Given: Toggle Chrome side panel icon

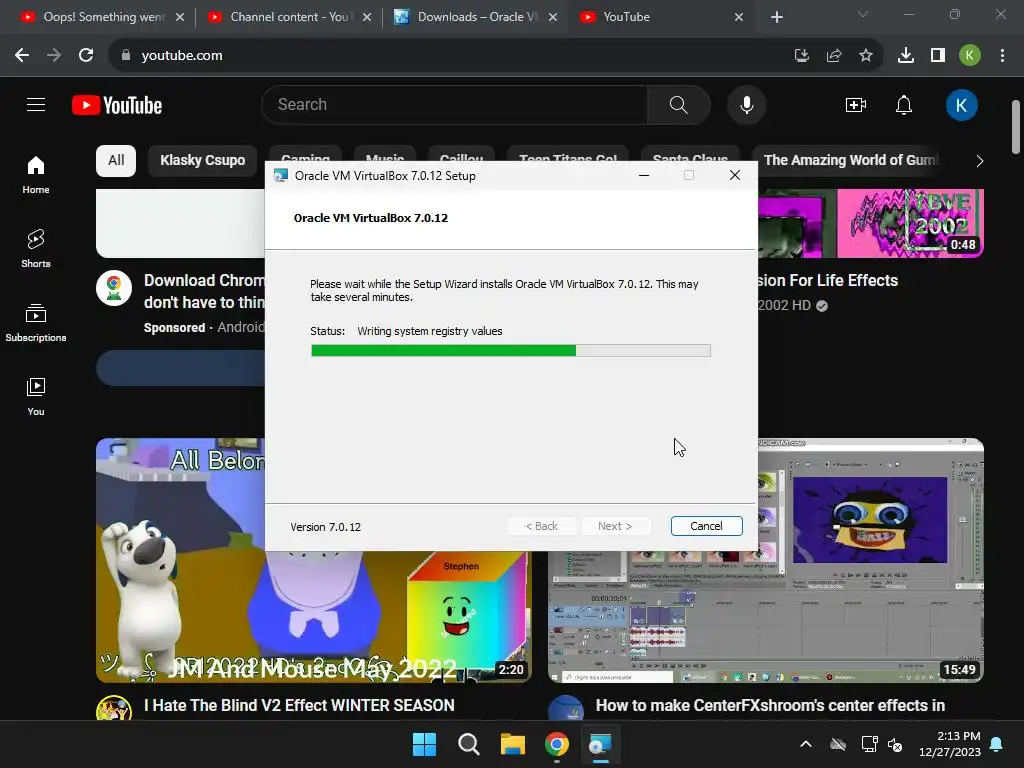Looking at the screenshot, I should (x=938, y=56).
